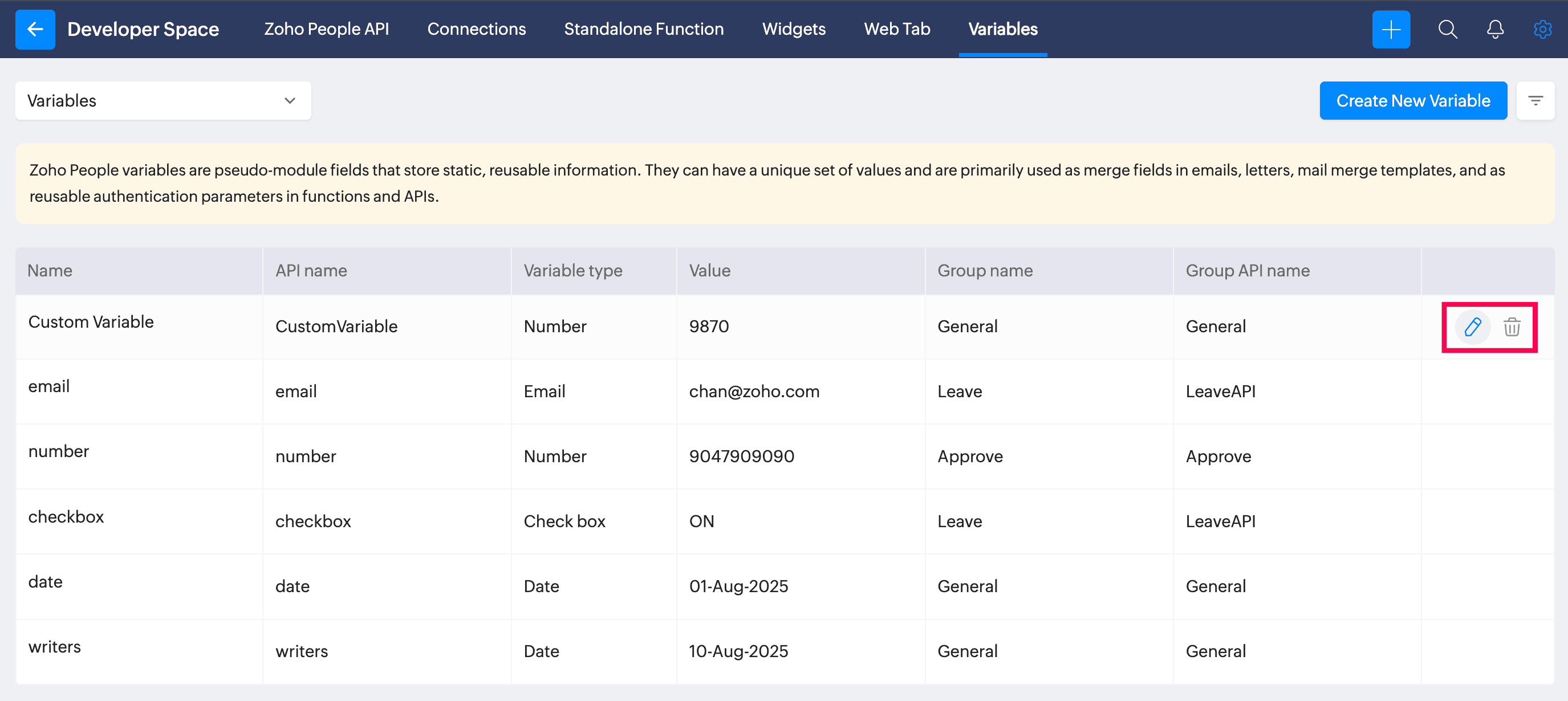The width and height of the screenshot is (1568, 701).
Task: Click the filter icon beside Create New Variable
Action: tap(1535, 100)
